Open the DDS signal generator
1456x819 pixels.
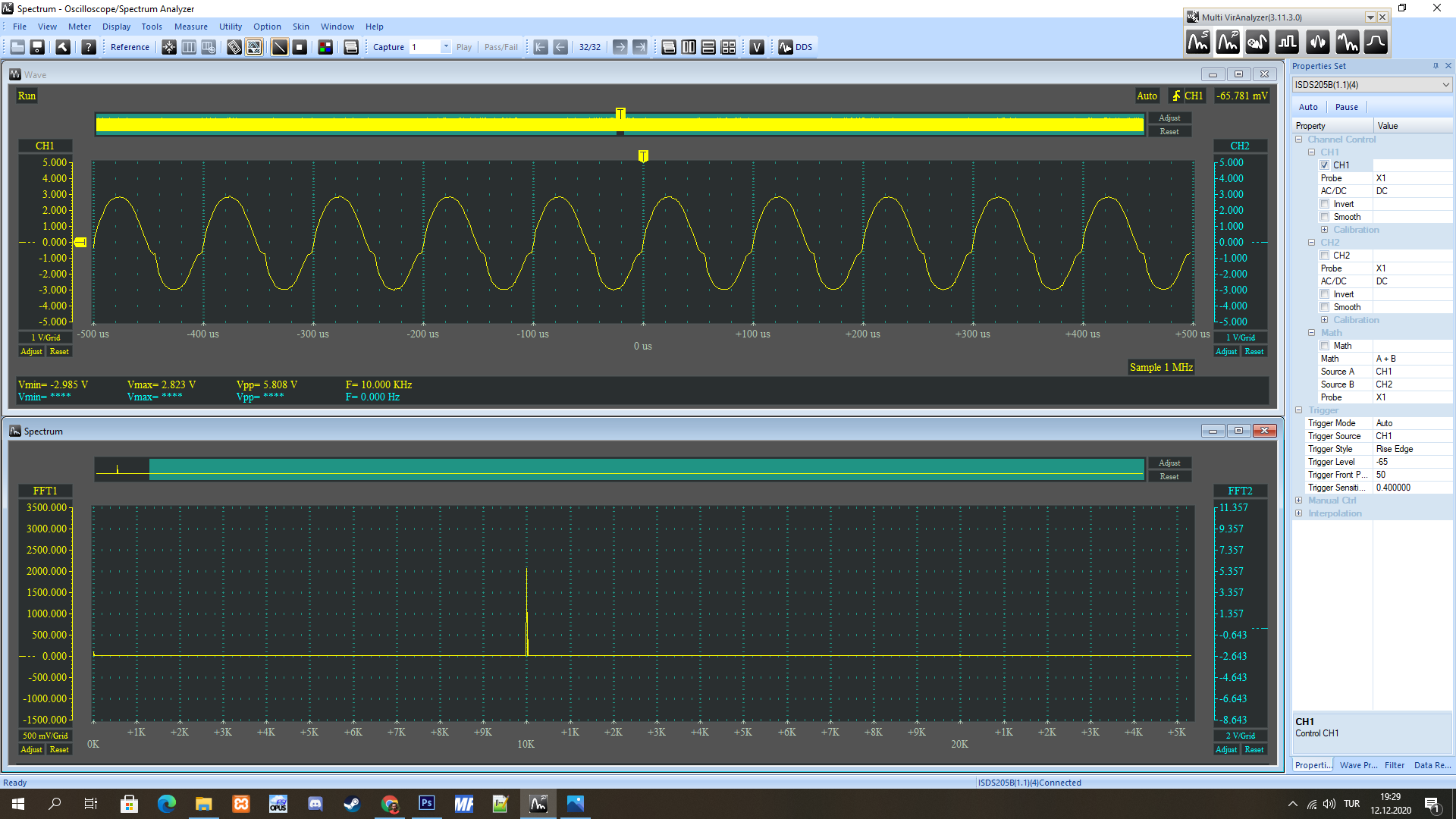pyautogui.click(x=795, y=47)
